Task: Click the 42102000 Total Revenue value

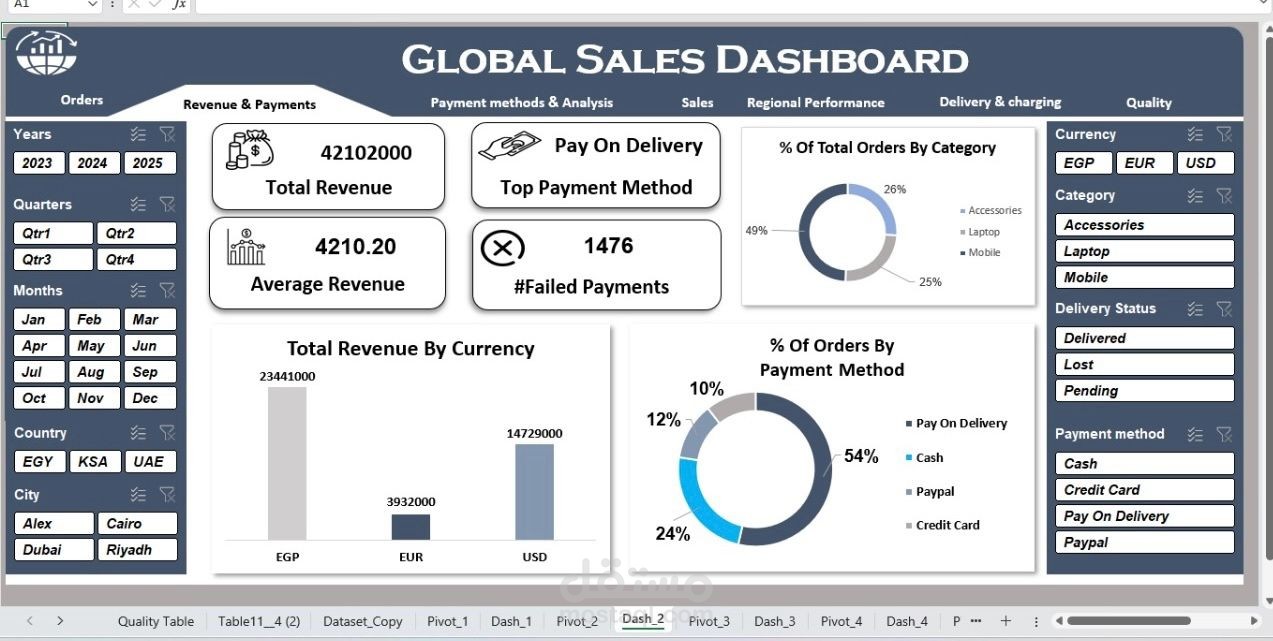Action: click(x=366, y=153)
